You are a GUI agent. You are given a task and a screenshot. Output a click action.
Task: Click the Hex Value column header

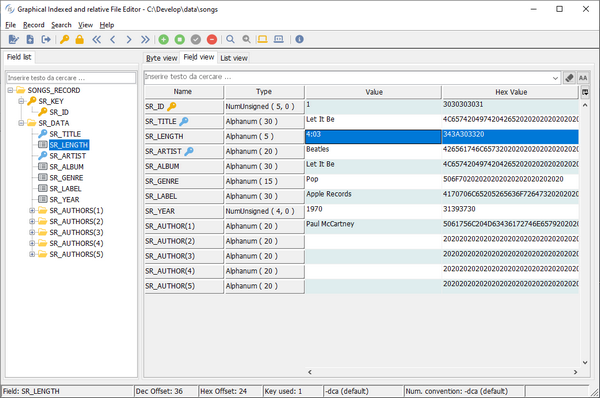coord(510,92)
